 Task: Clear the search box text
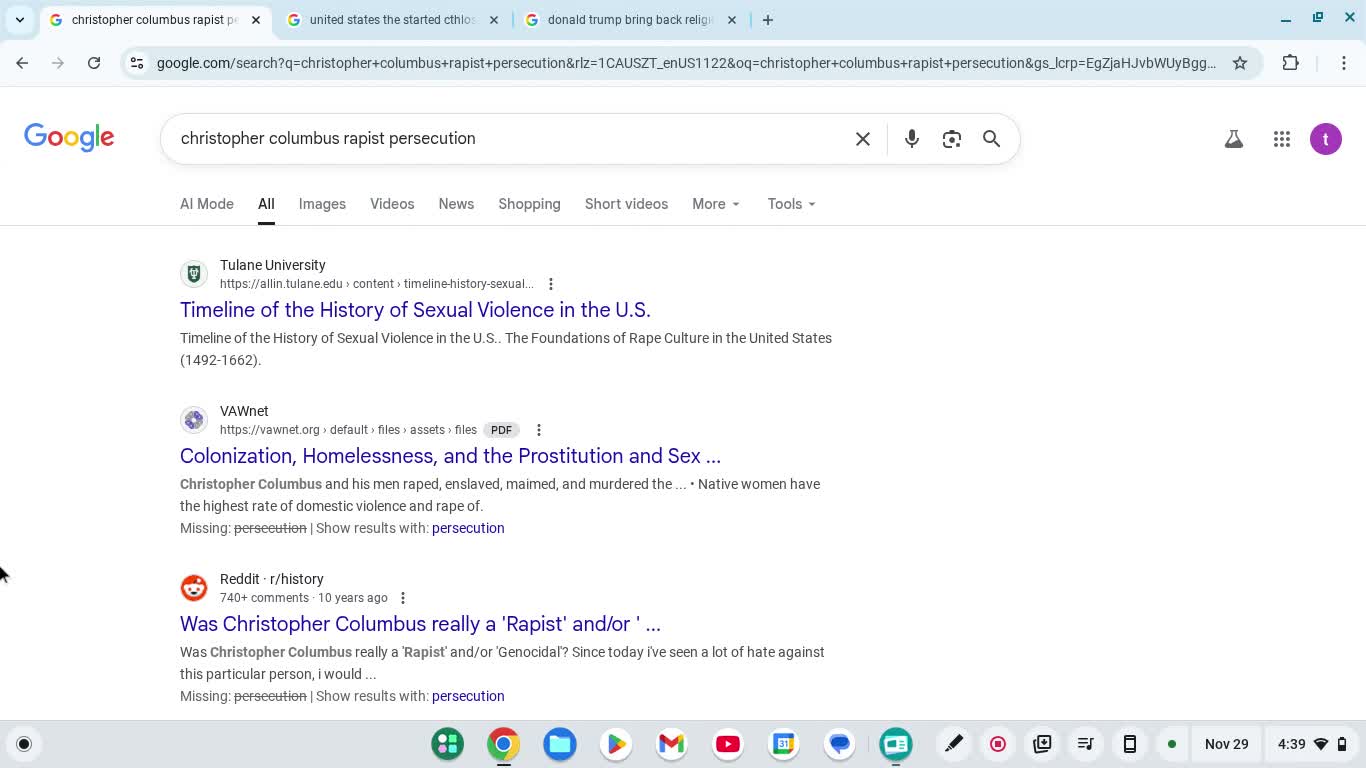(x=863, y=139)
